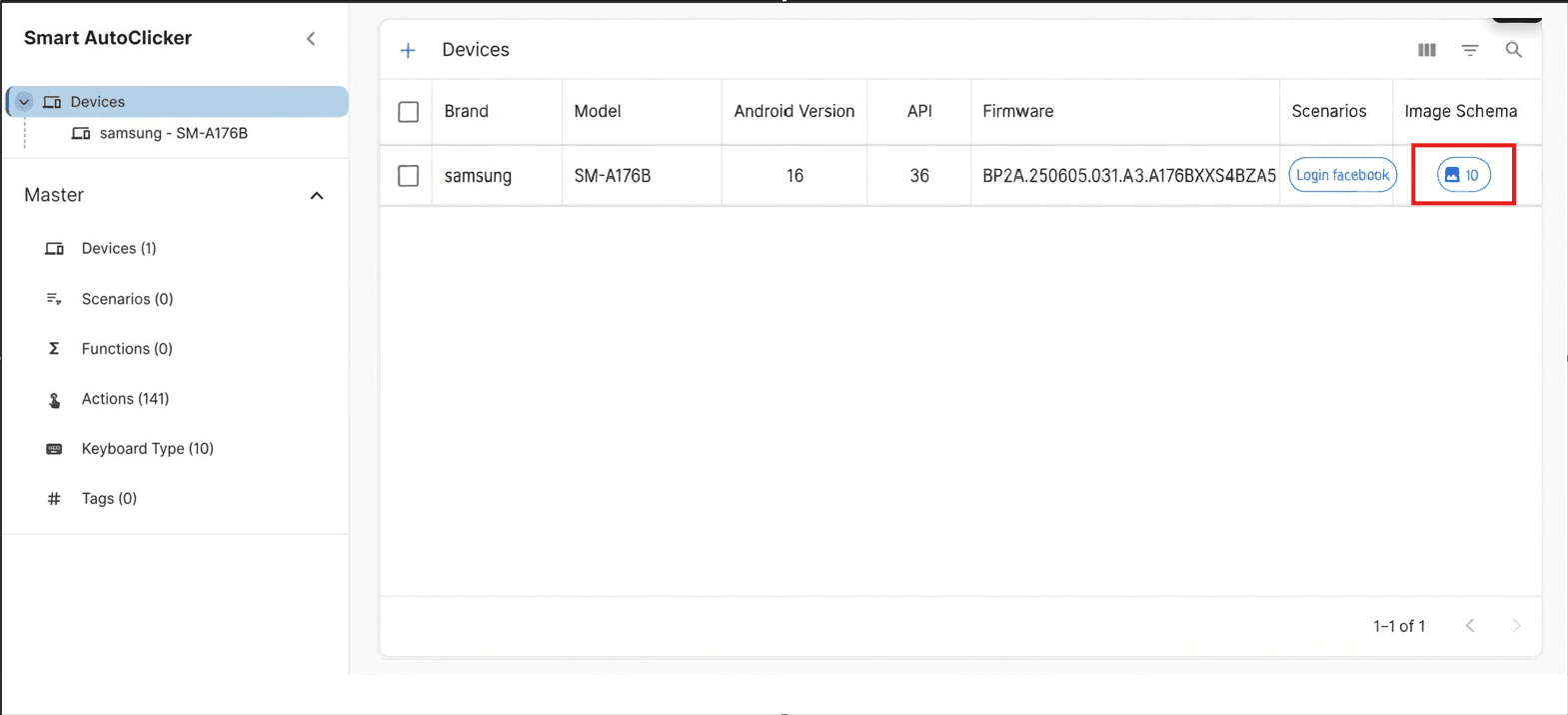Open Keyboard Type (10) menu item
This screenshot has width=1568, height=715.
coord(148,449)
